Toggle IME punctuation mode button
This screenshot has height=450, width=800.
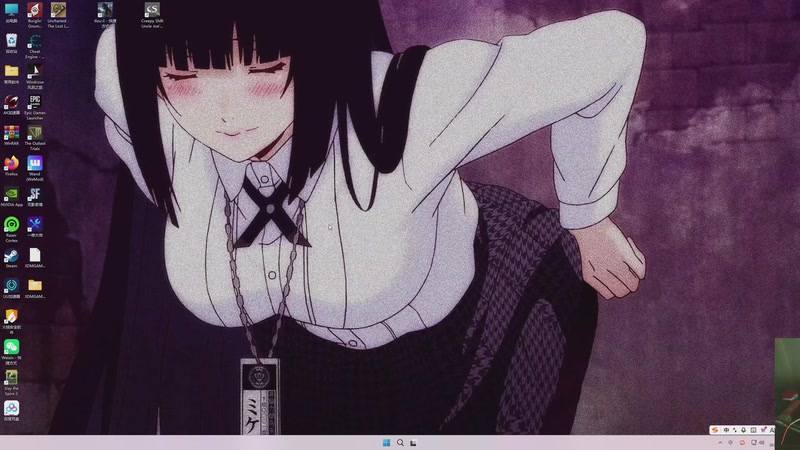[735, 430]
